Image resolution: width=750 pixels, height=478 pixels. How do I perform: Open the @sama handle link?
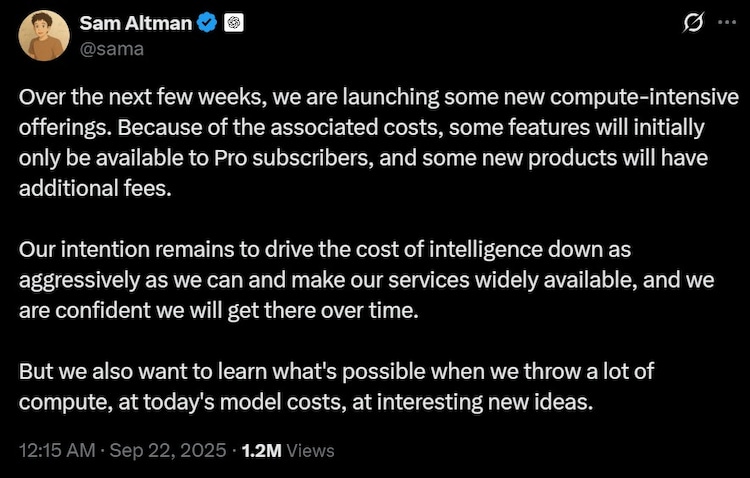(x=111, y=49)
